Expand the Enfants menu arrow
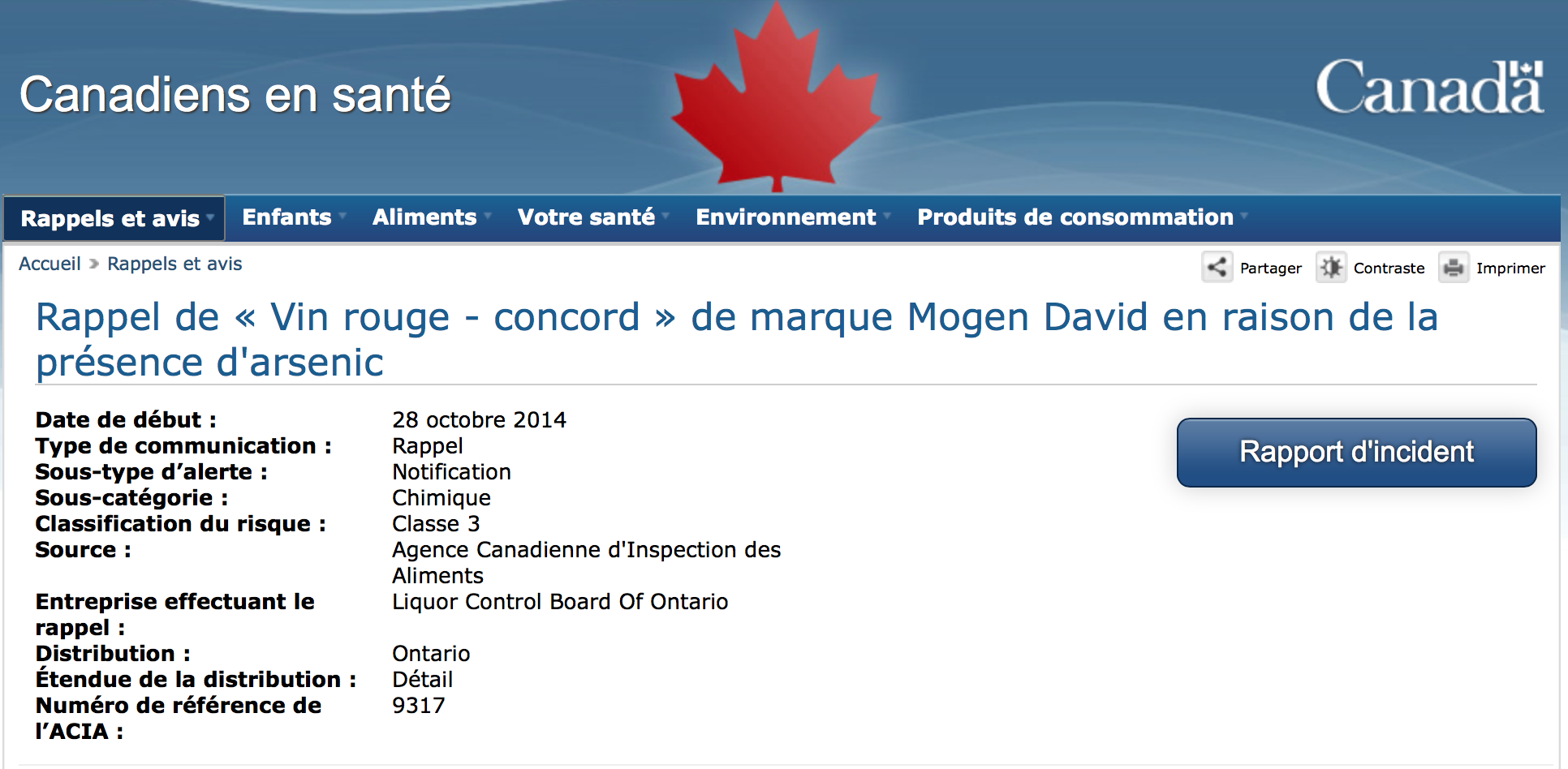The width and height of the screenshot is (1568, 769). [x=342, y=216]
